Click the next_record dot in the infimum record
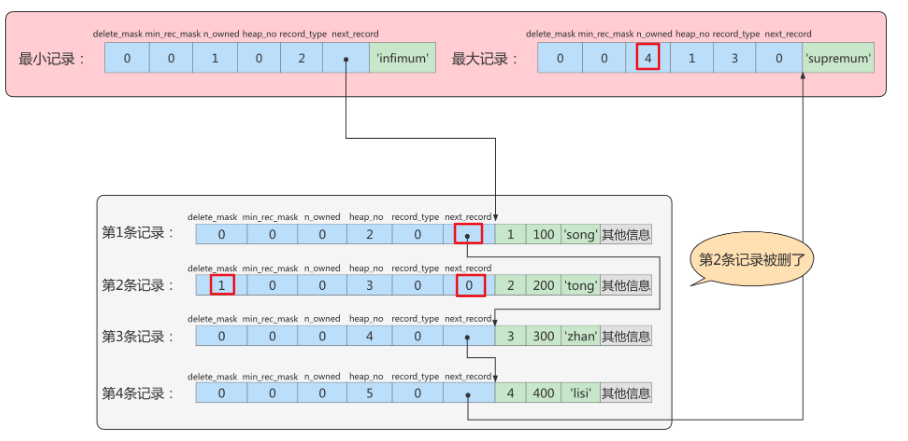 click(x=345, y=58)
